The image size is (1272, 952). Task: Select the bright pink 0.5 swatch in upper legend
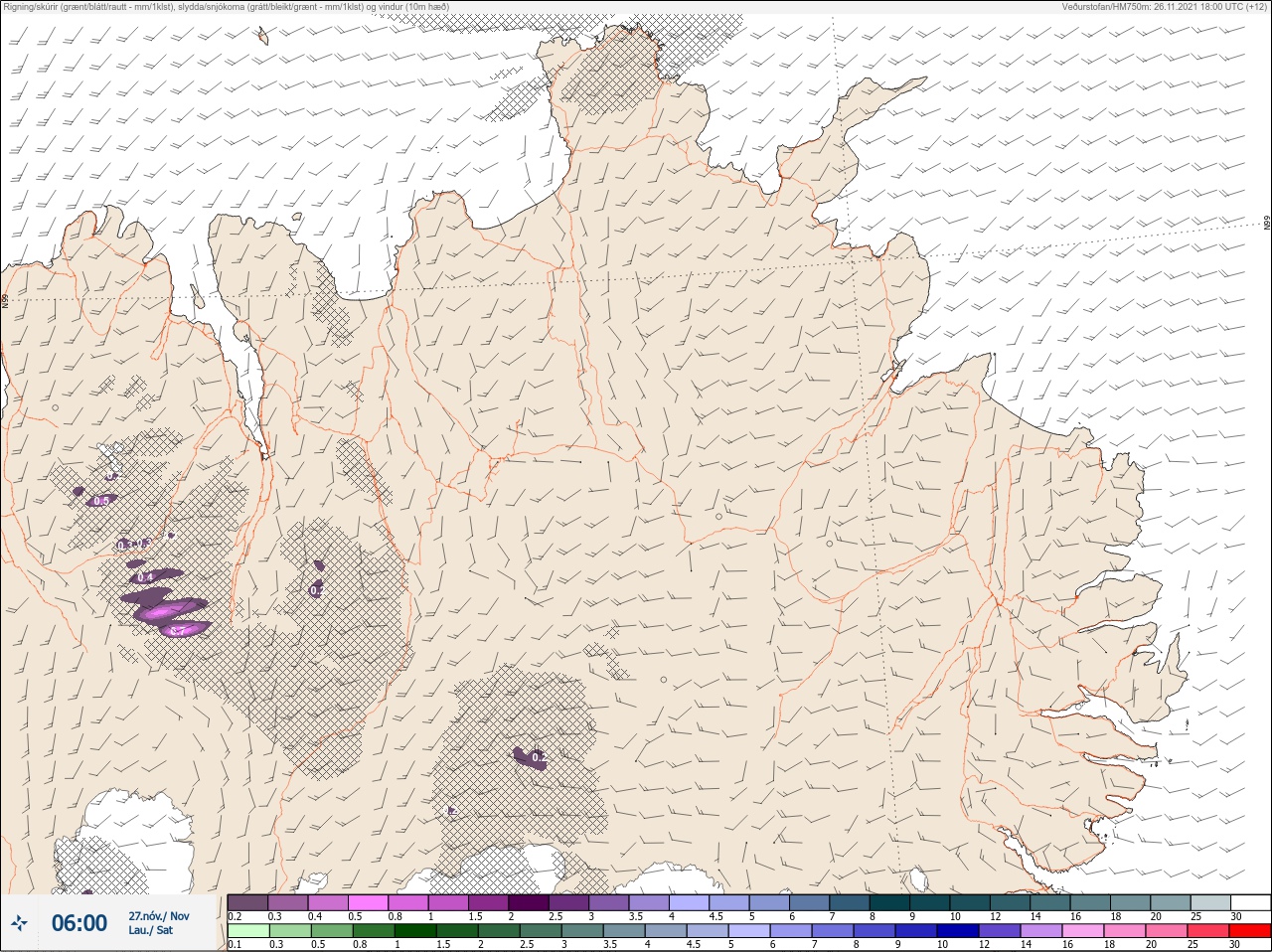[x=368, y=902]
